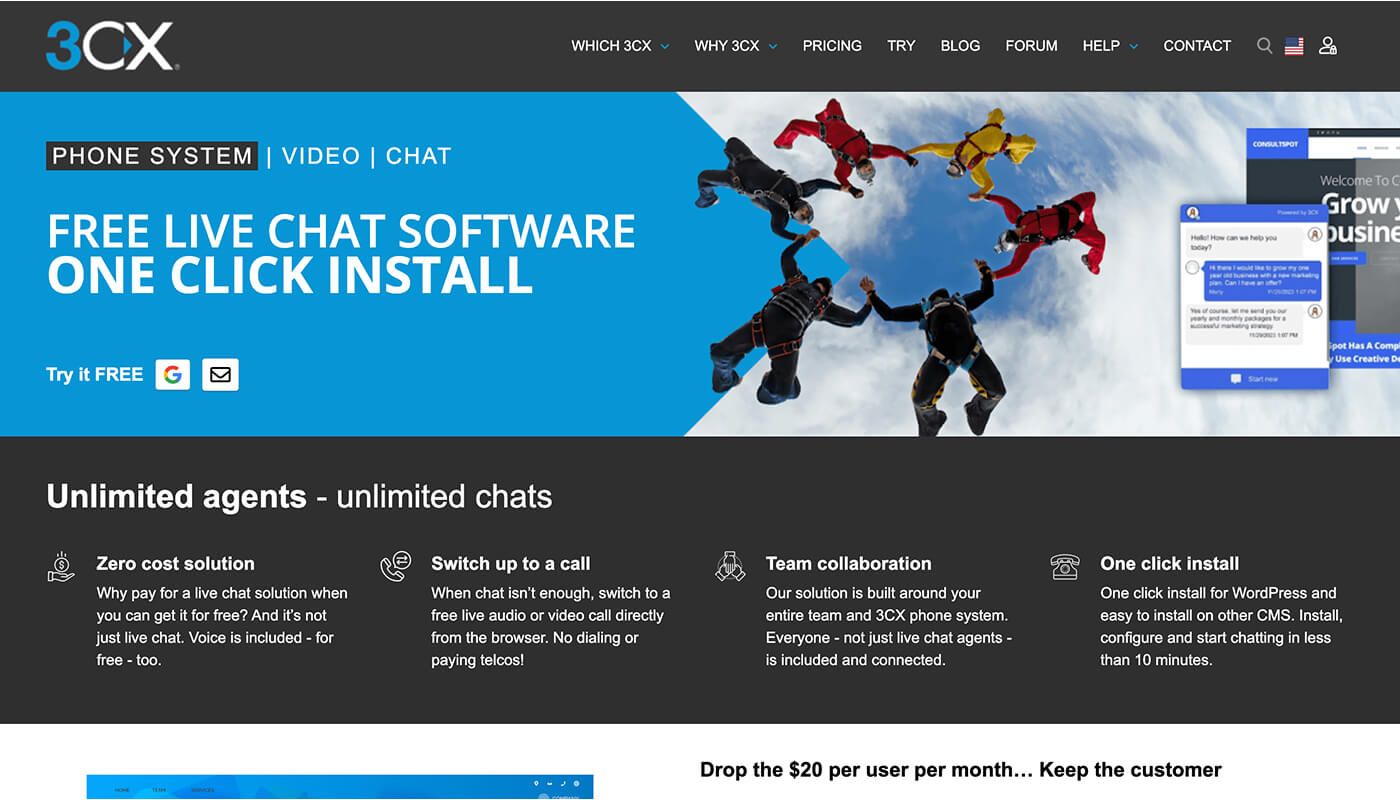The image size is (1400, 800).
Task: Select the VIDEO tab
Action: 321,156
